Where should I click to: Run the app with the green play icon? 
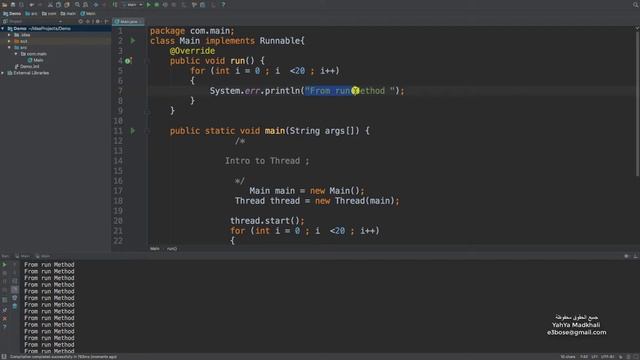pos(149,4)
